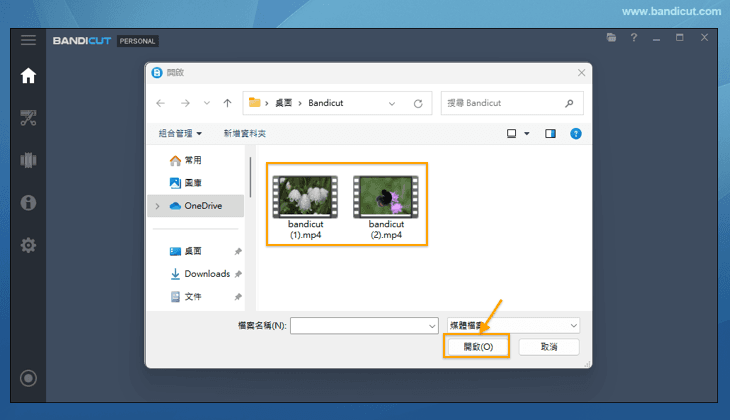Click the Bandicut Home sidebar icon
The width and height of the screenshot is (730, 420).
pos(28,76)
